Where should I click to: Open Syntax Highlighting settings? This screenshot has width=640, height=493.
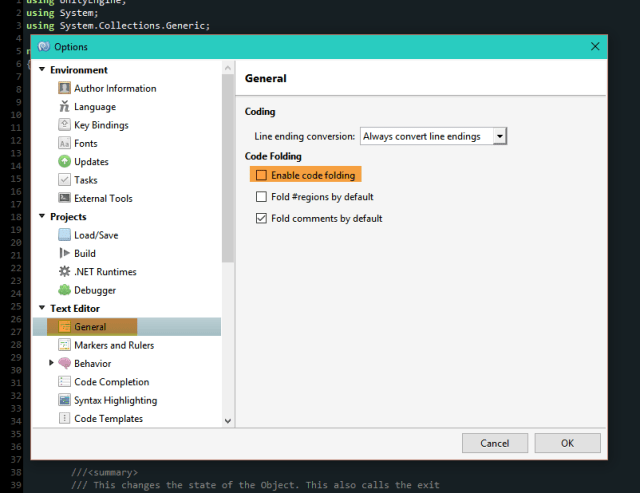pos(116,400)
